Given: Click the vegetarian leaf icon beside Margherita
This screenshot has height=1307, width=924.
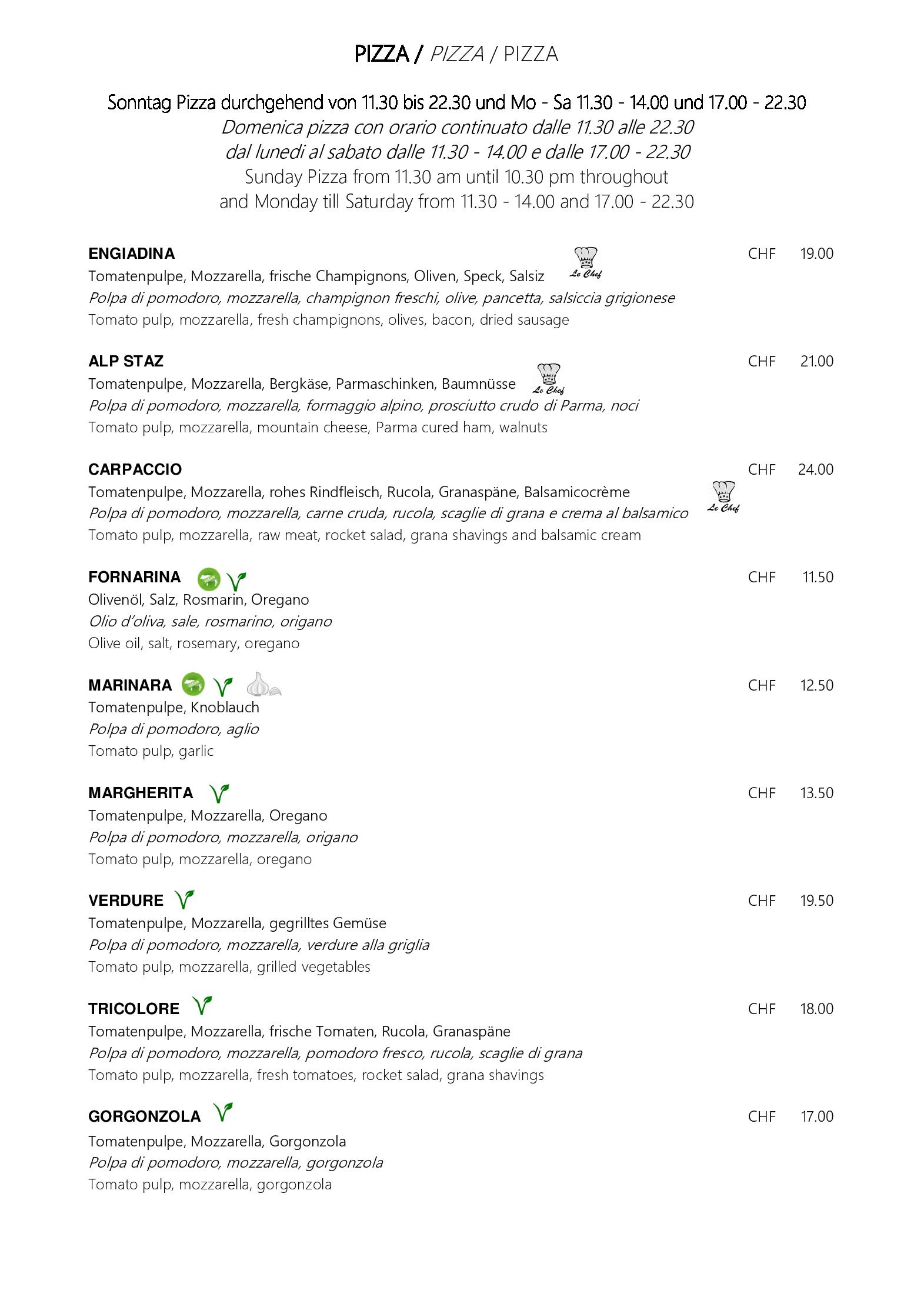Looking at the screenshot, I should tap(219, 793).
